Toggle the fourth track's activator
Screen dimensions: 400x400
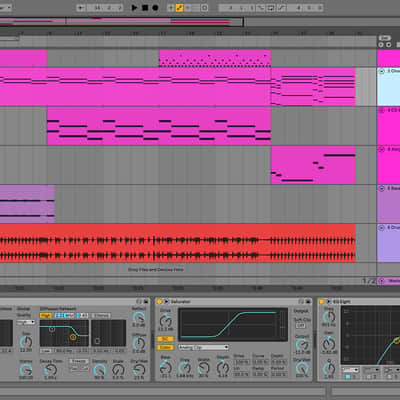point(381,149)
